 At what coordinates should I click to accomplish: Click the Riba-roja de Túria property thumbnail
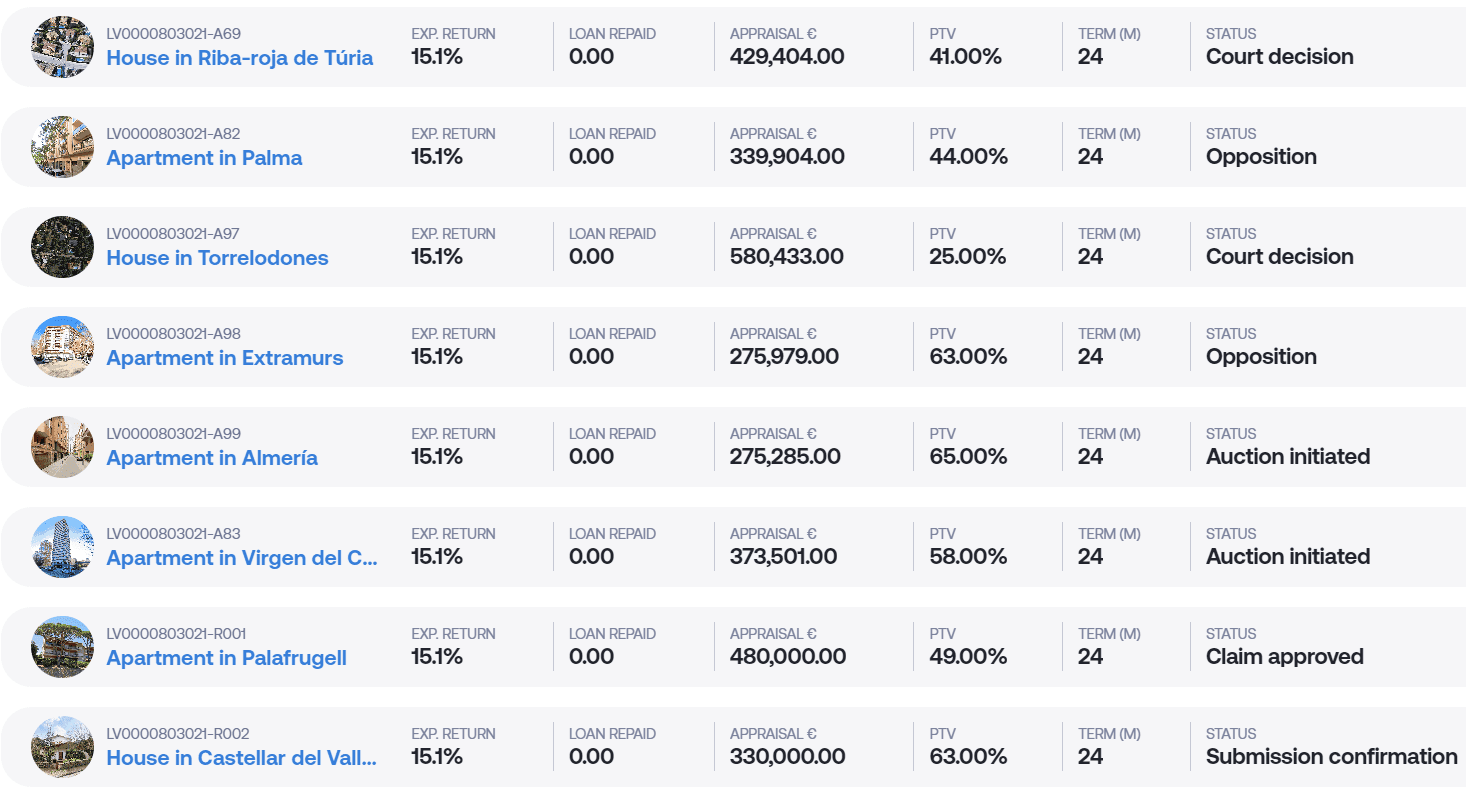62,47
